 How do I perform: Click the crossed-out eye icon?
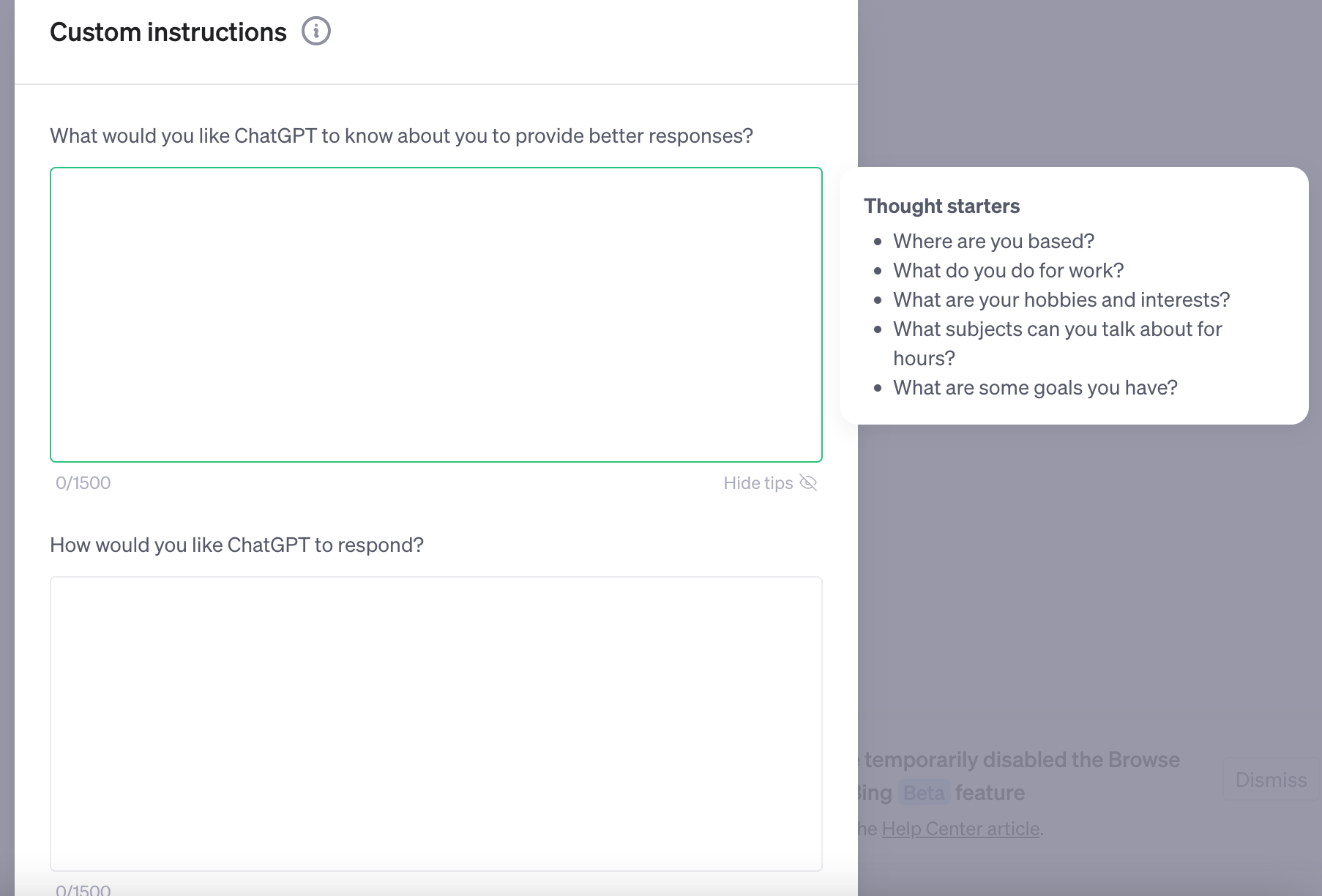(x=808, y=482)
